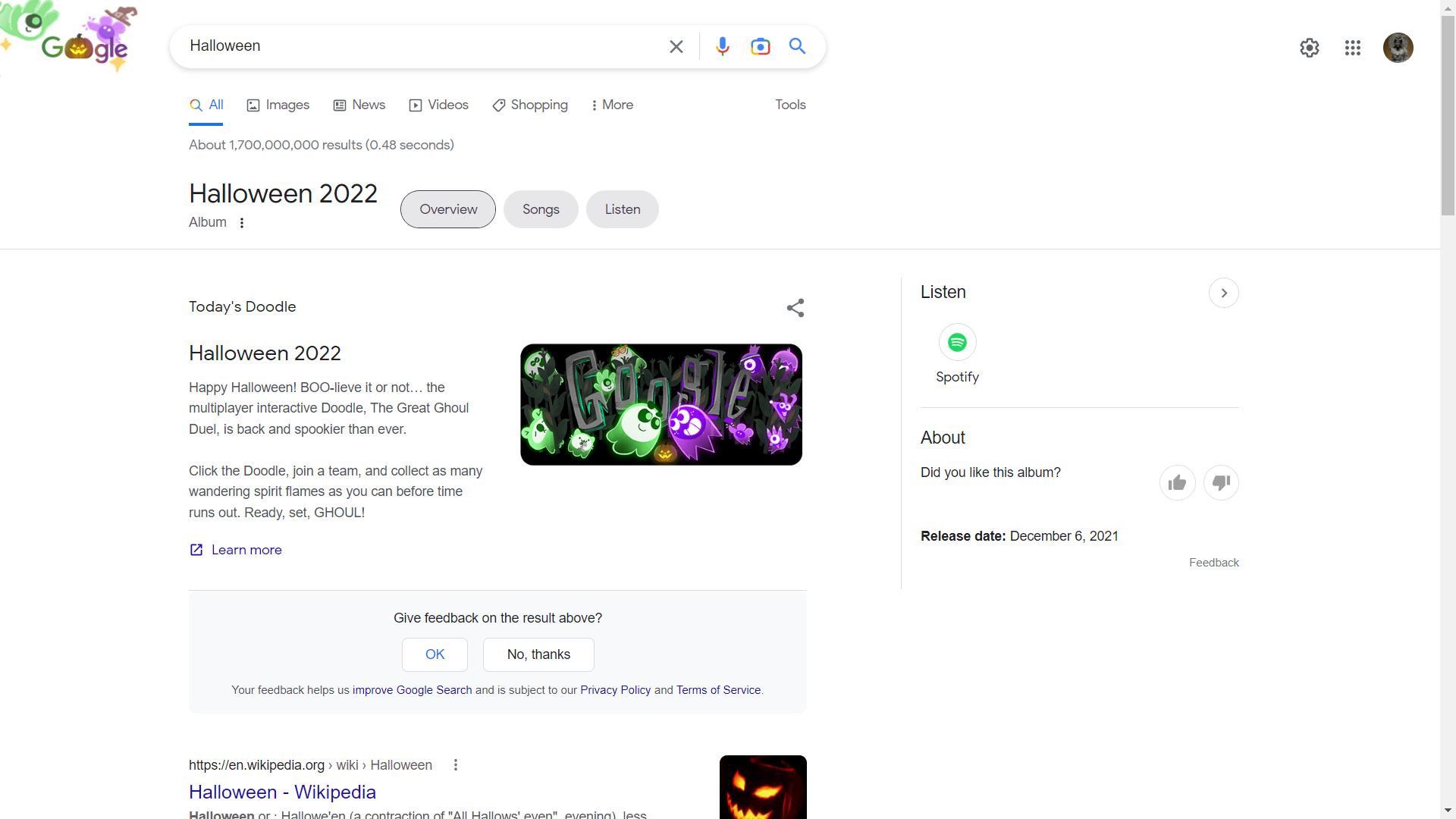Switch to the Shopping tab
Image resolution: width=1456 pixels, height=819 pixels.
pos(530,105)
